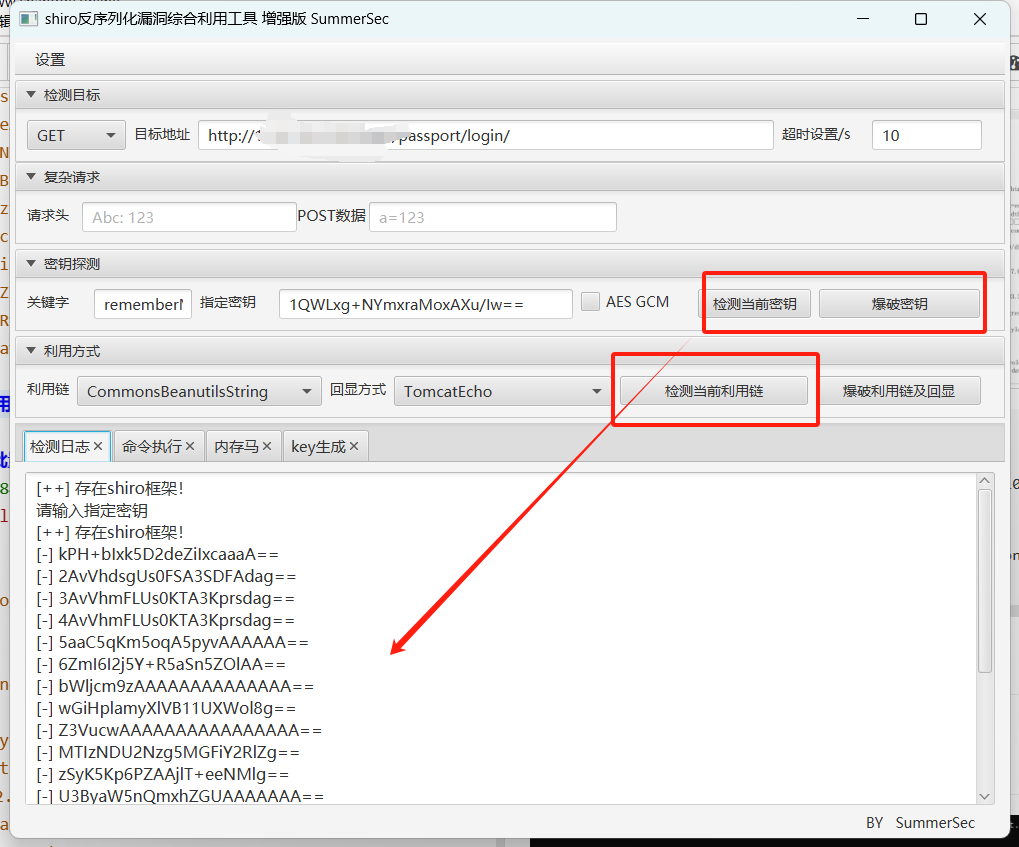Close the 内存马 tab
Viewport: 1019px width, 847px height.
[266, 447]
